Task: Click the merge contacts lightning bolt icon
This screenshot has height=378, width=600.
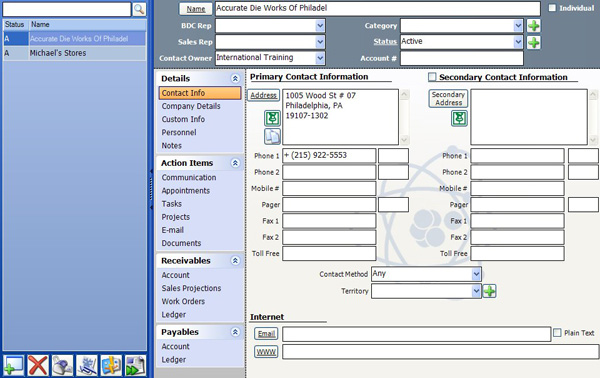Action: (x=111, y=365)
